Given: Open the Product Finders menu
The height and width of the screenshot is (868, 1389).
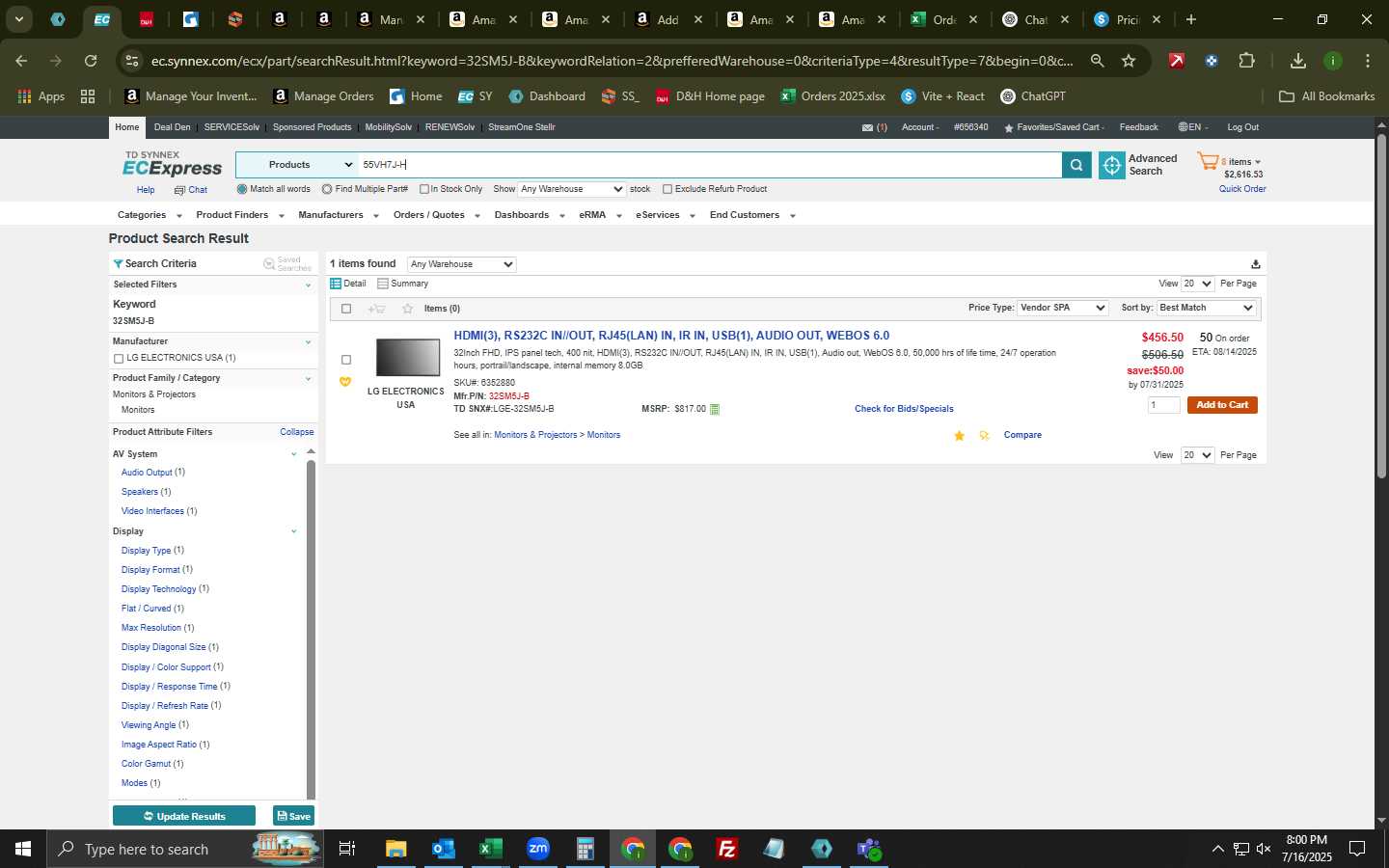Looking at the screenshot, I should click(240, 215).
